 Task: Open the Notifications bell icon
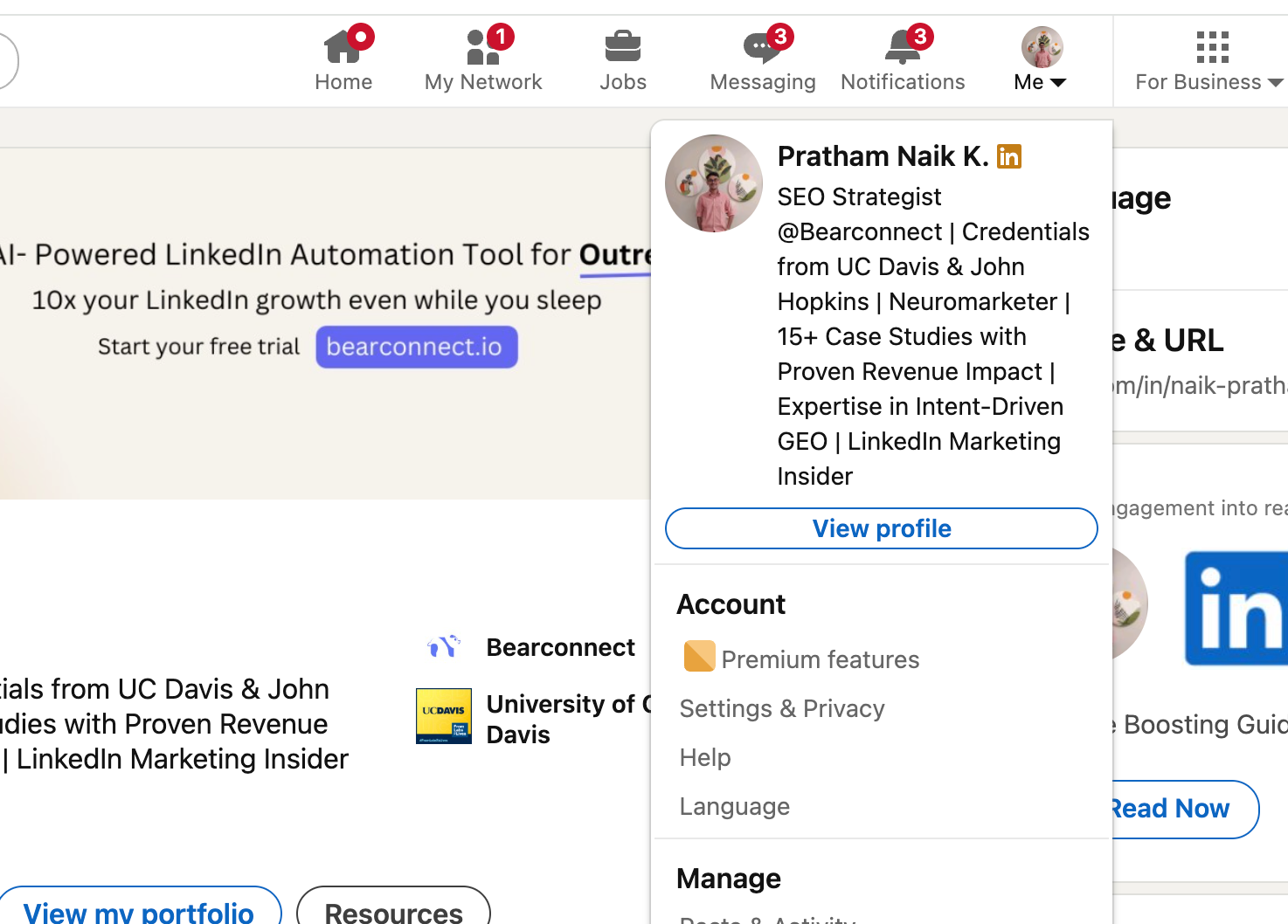(902, 47)
